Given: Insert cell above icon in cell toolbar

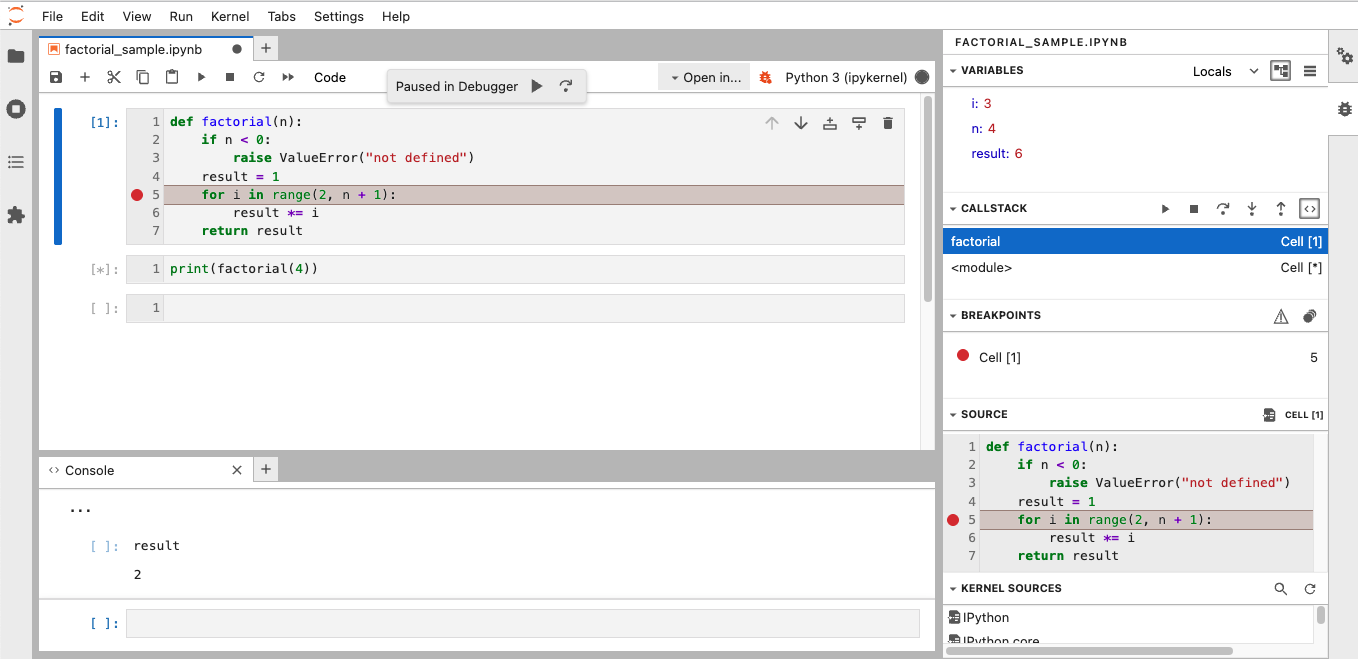Looking at the screenshot, I should point(830,123).
